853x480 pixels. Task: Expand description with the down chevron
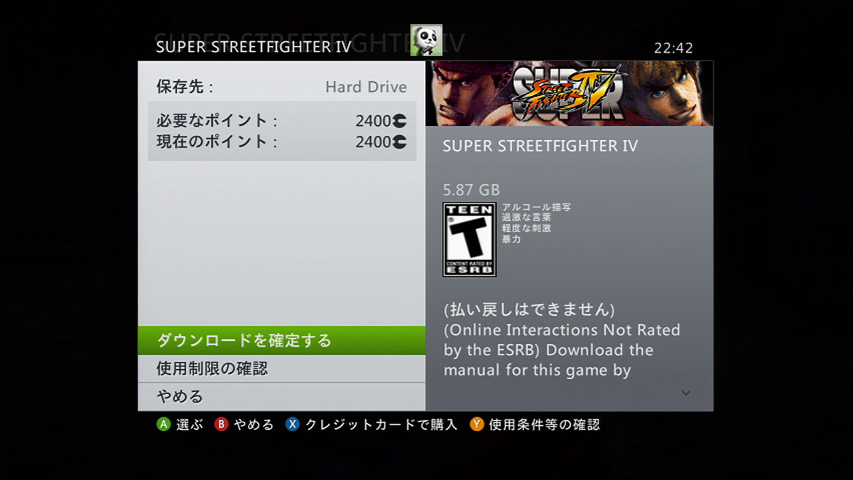686,393
